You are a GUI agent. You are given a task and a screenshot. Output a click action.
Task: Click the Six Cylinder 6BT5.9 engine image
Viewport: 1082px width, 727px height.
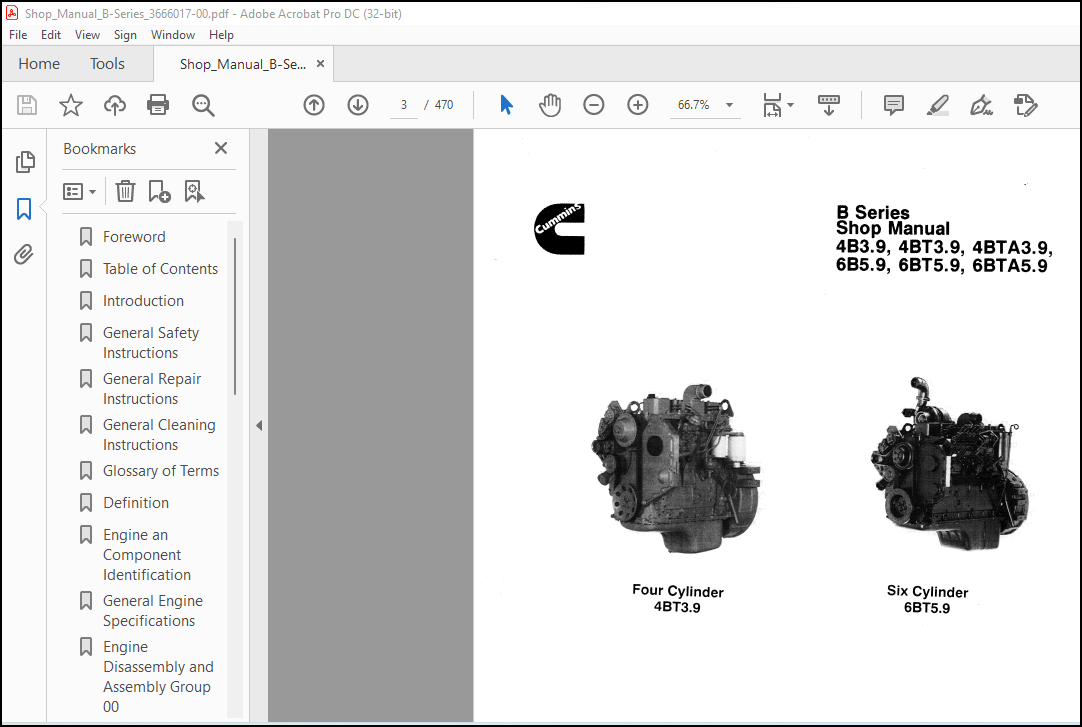tap(950, 464)
